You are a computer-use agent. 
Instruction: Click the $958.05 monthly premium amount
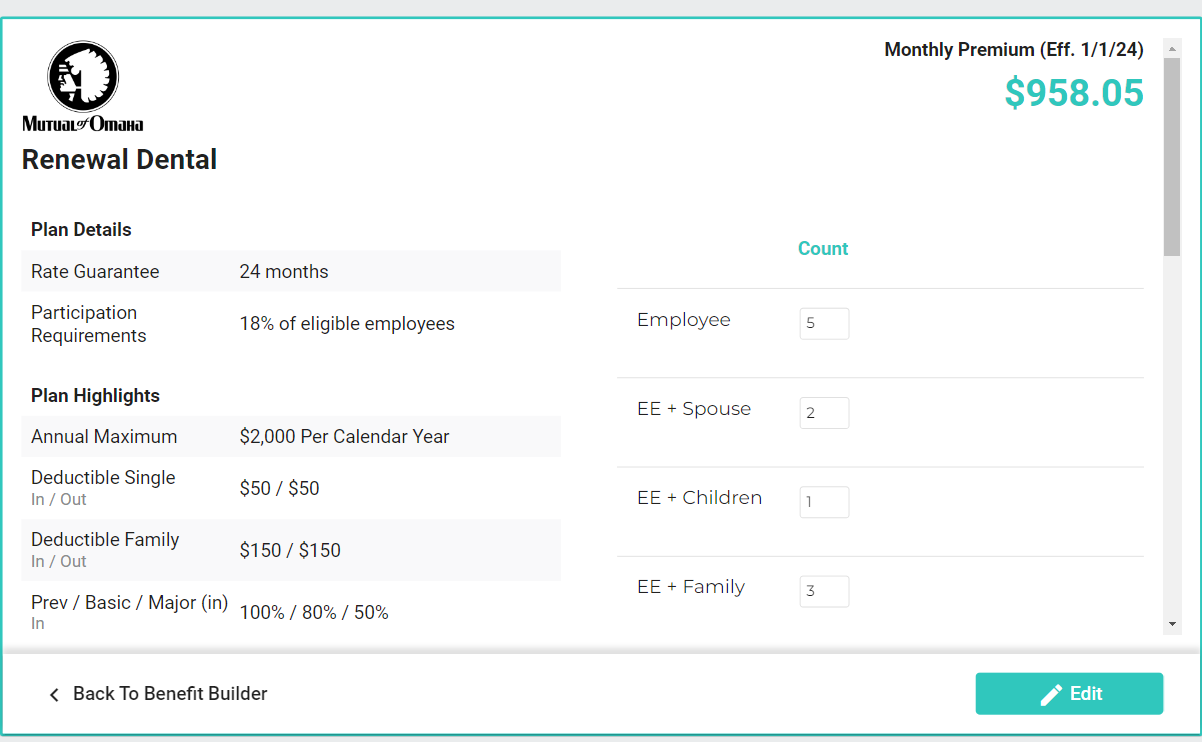pyautogui.click(x=1073, y=93)
